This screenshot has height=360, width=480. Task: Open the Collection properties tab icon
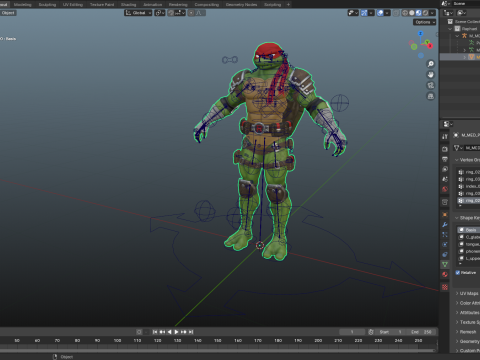click(445, 202)
